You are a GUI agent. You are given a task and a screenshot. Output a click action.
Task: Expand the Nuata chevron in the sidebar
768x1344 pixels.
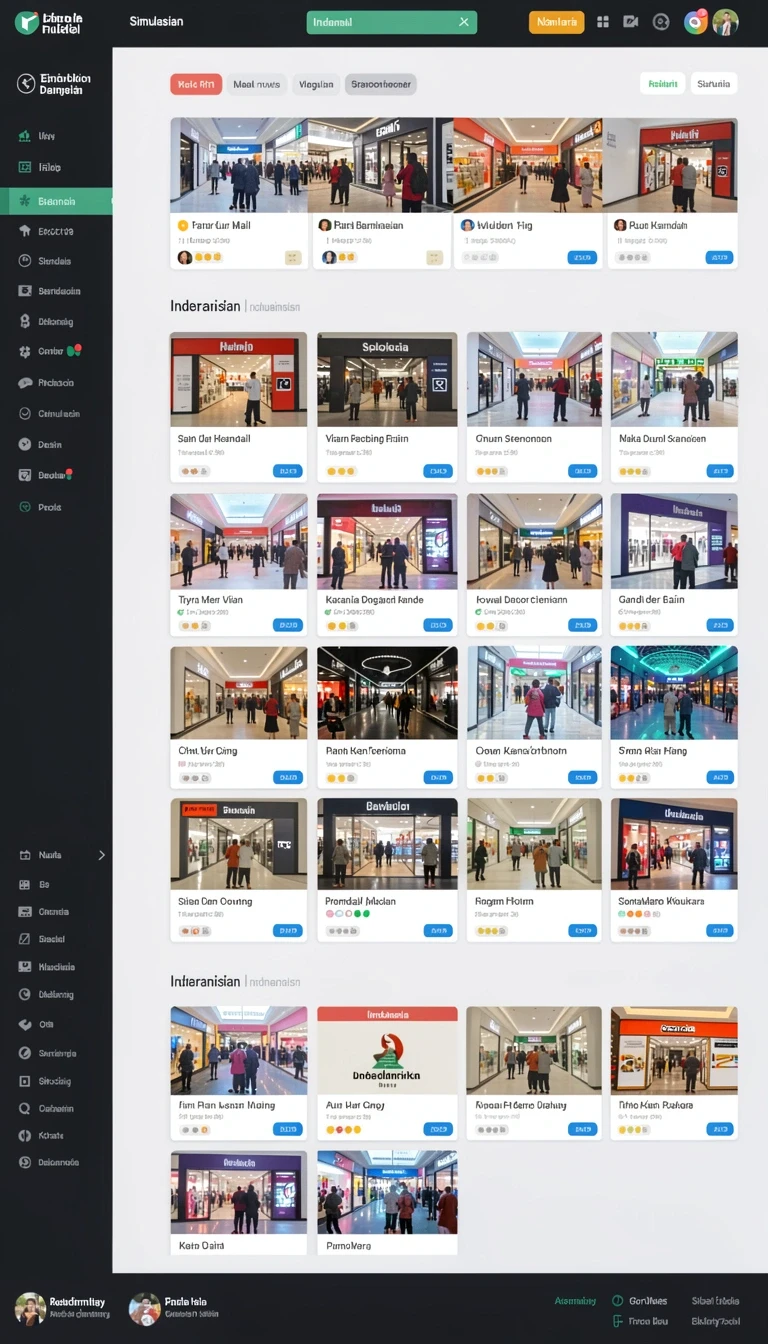point(101,855)
